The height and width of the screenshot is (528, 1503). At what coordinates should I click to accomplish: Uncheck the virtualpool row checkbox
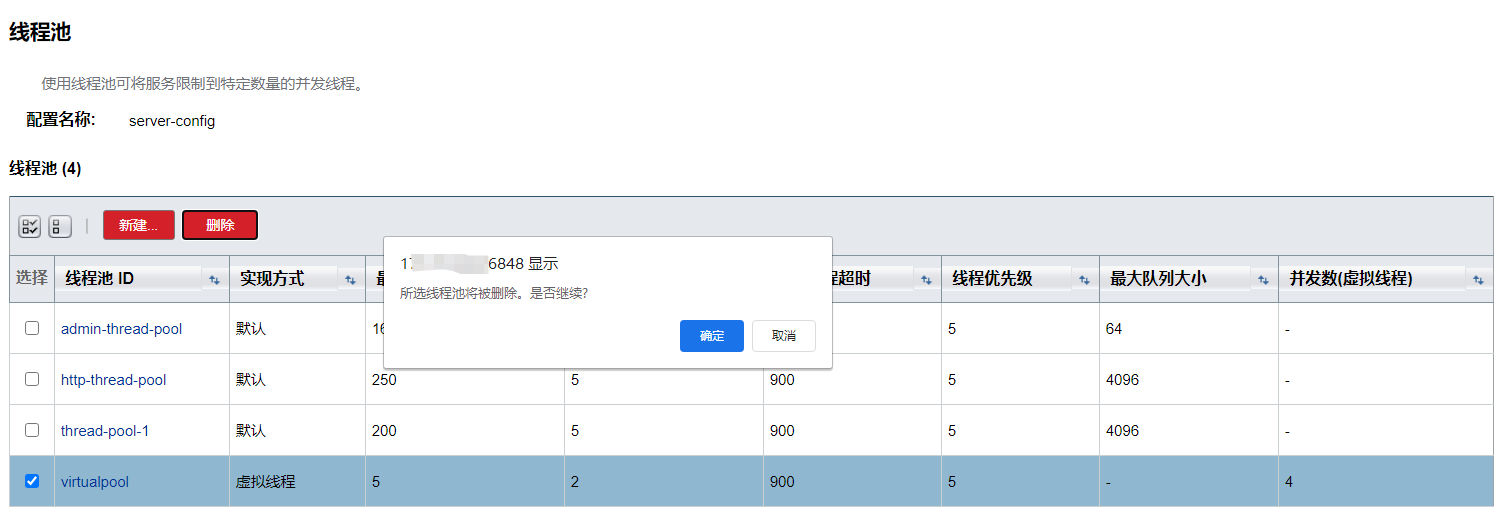(32, 481)
